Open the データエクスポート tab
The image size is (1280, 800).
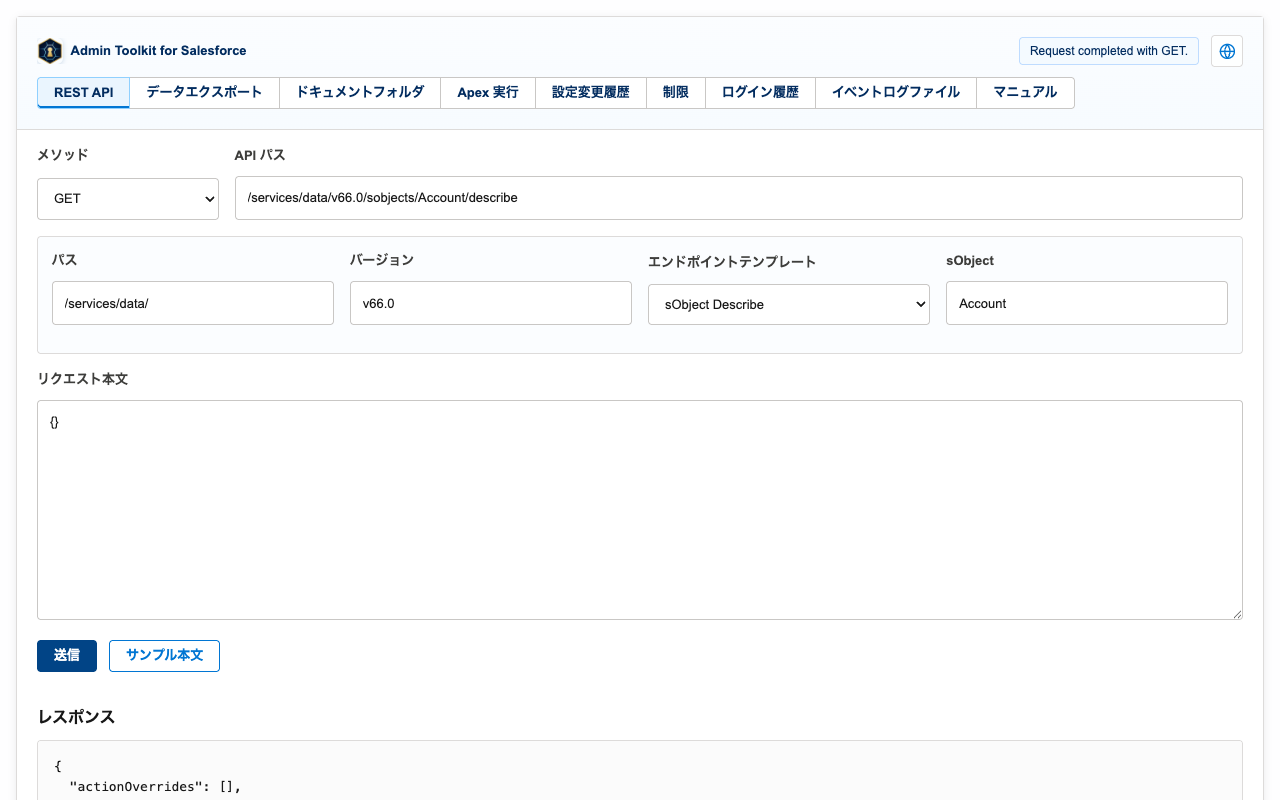tap(204, 92)
